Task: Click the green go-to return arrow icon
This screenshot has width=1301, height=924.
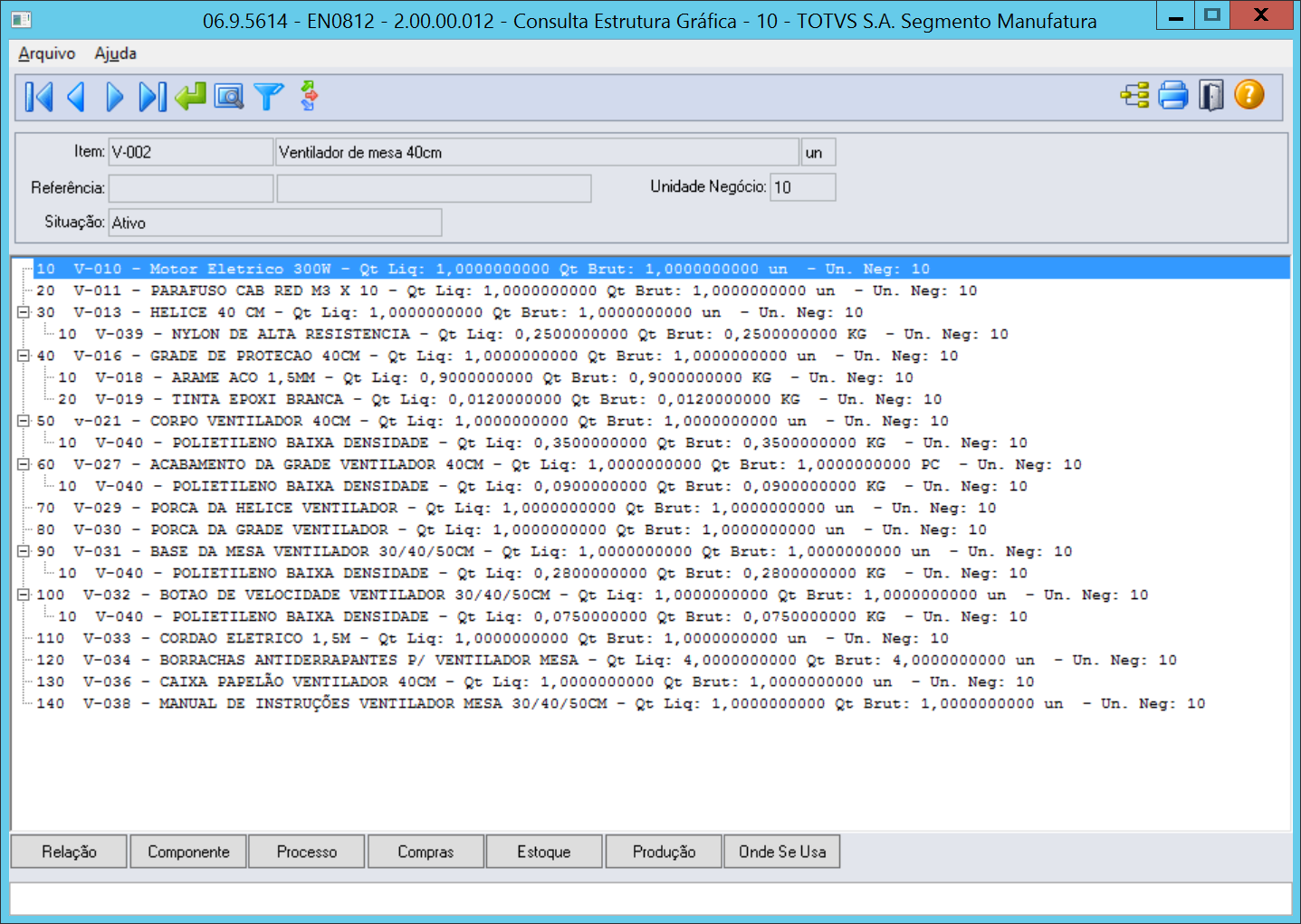Action: pyautogui.click(x=190, y=96)
